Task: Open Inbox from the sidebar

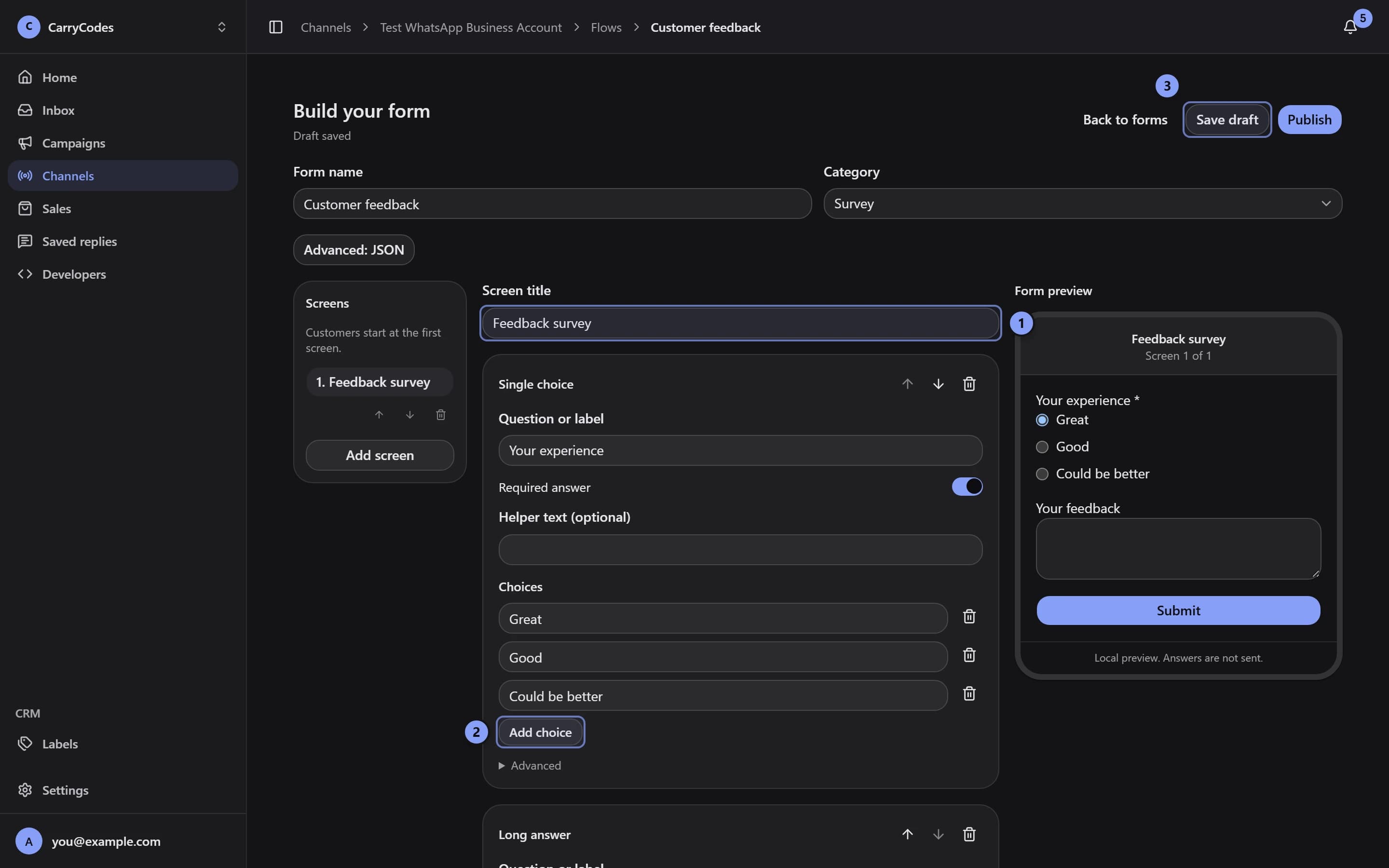Action: (x=123, y=109)
